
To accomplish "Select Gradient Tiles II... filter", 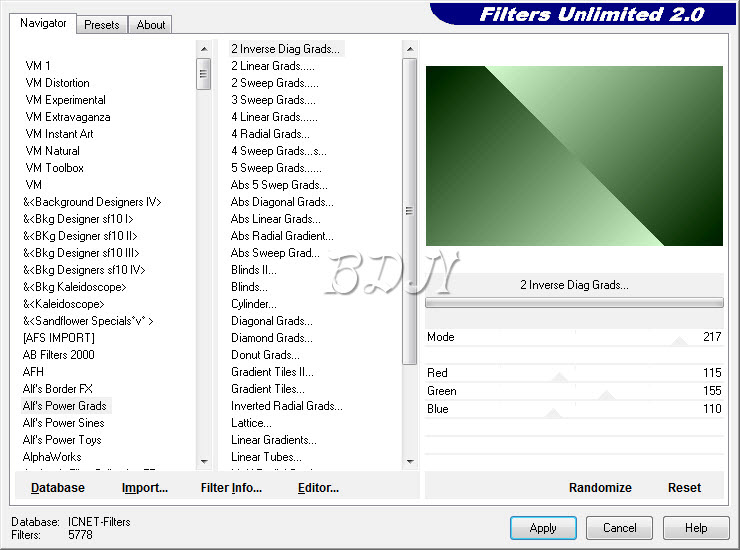I will click(x=272, y=372).
